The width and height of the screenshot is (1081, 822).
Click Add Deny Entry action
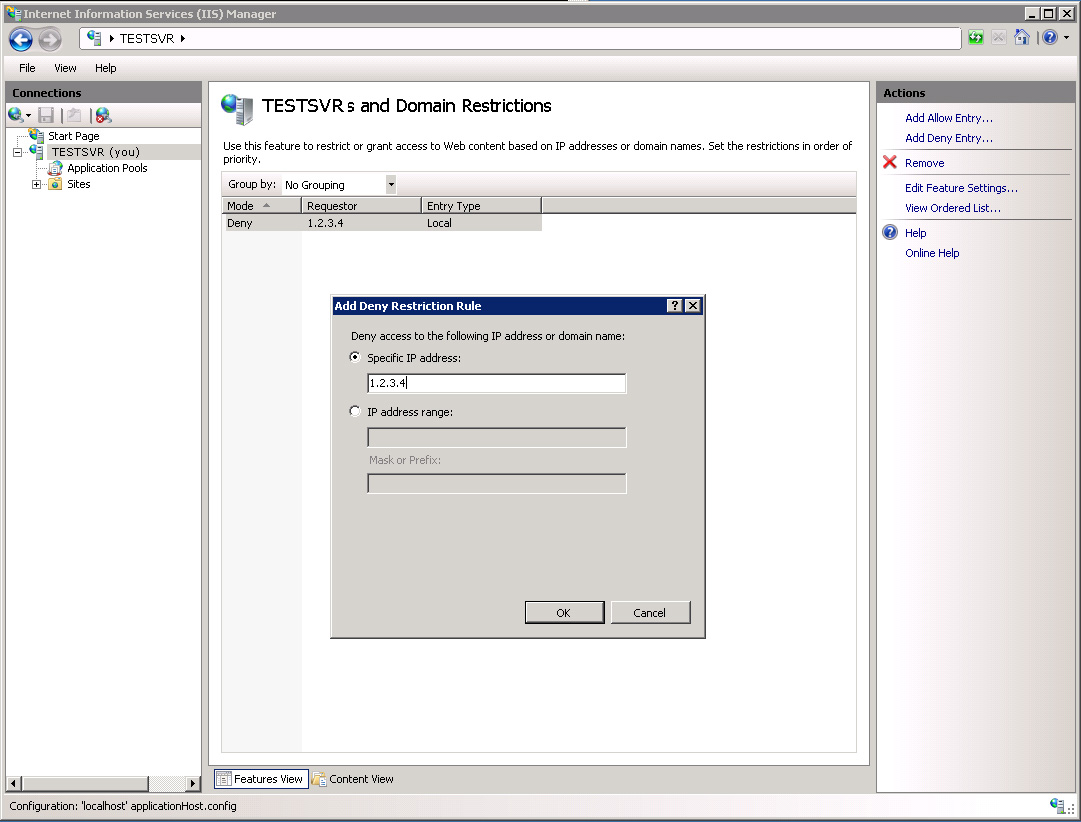(949, 138)
